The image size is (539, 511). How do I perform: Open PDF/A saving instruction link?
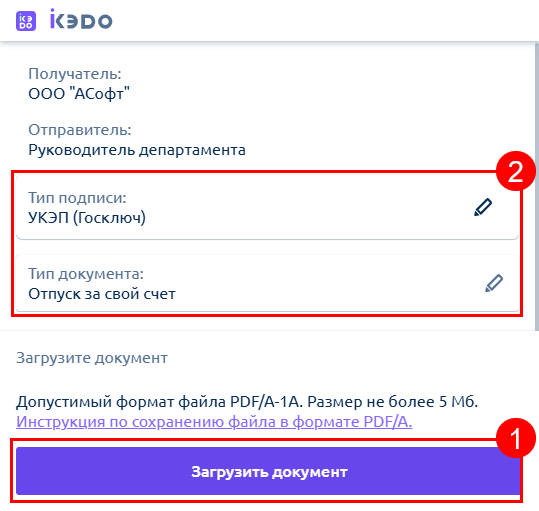tap(214, 422)
